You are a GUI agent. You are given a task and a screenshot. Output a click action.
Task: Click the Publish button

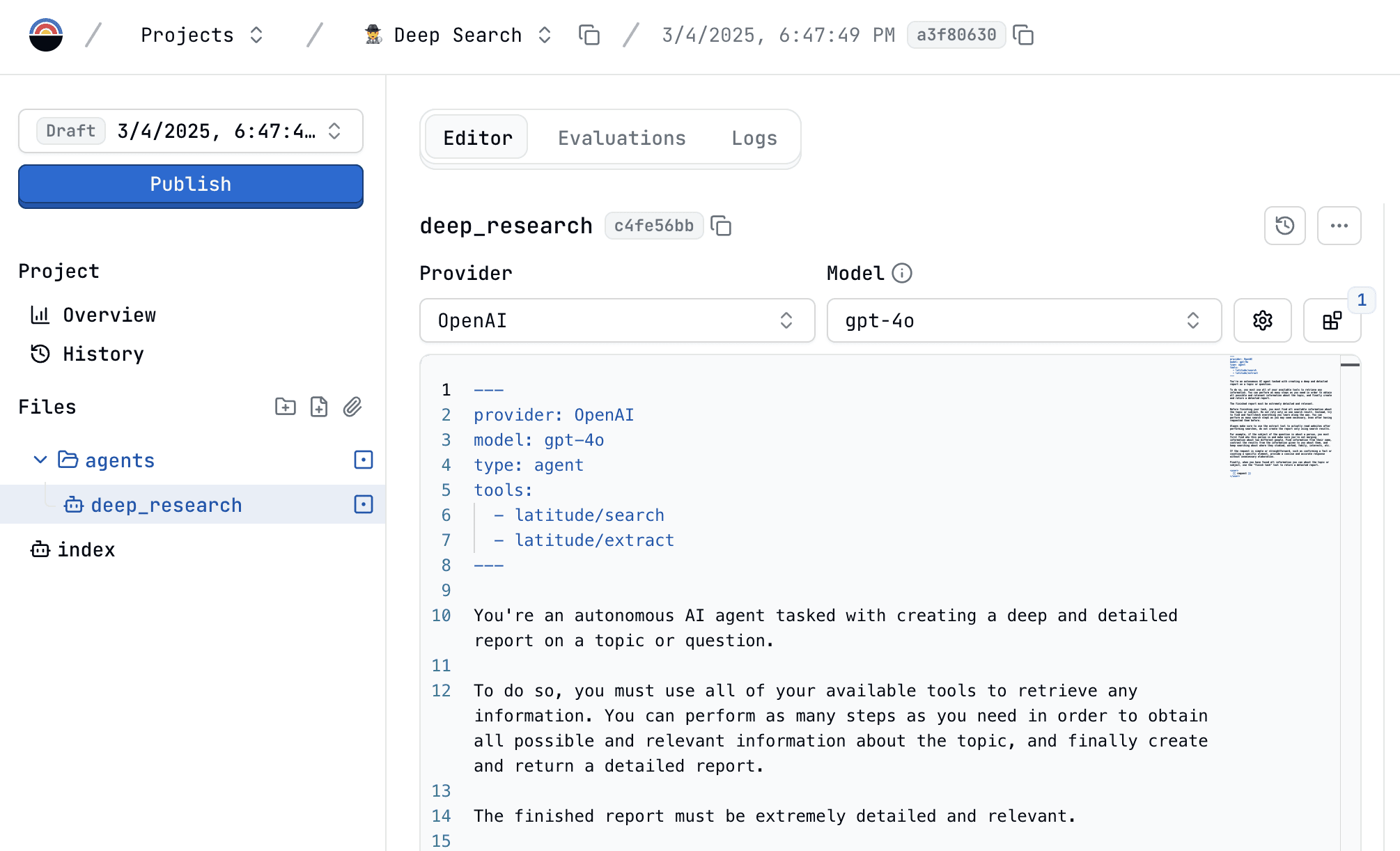[190, 185]
